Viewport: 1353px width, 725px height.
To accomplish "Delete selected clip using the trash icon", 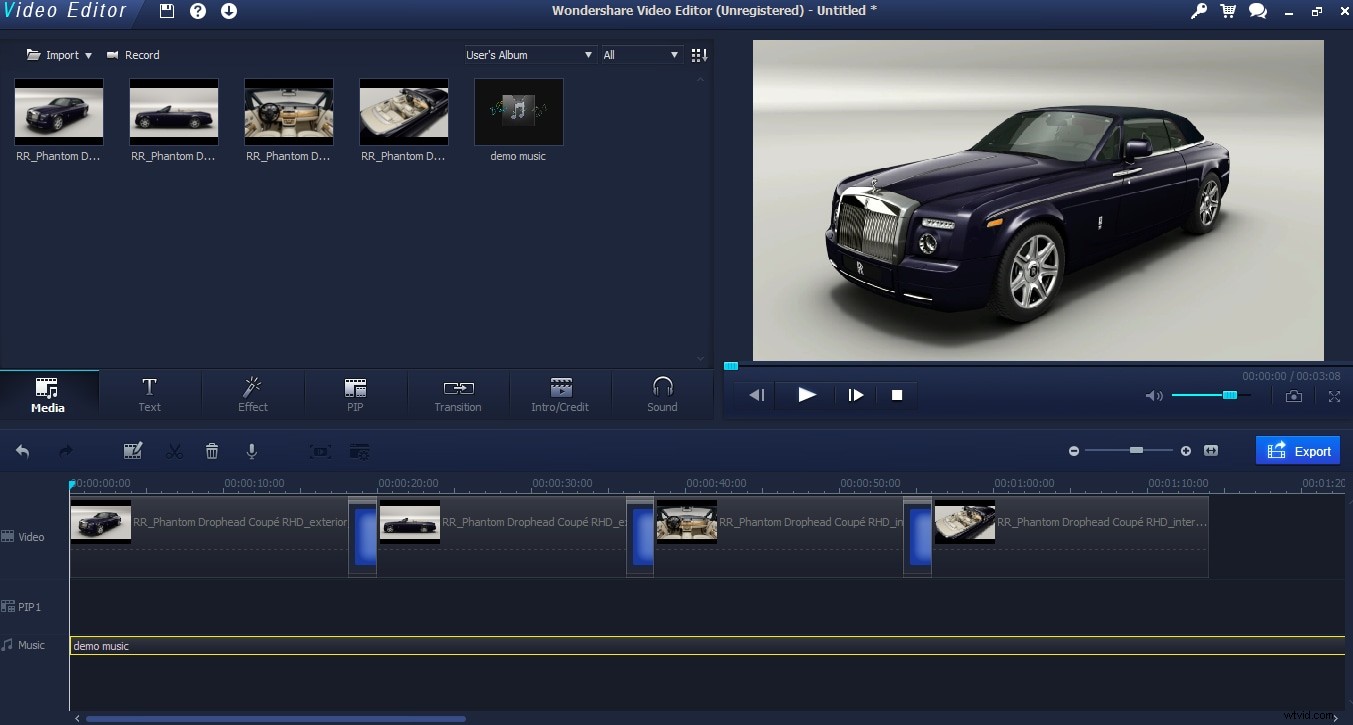I will pyautogui.click(x=212, y=450).
